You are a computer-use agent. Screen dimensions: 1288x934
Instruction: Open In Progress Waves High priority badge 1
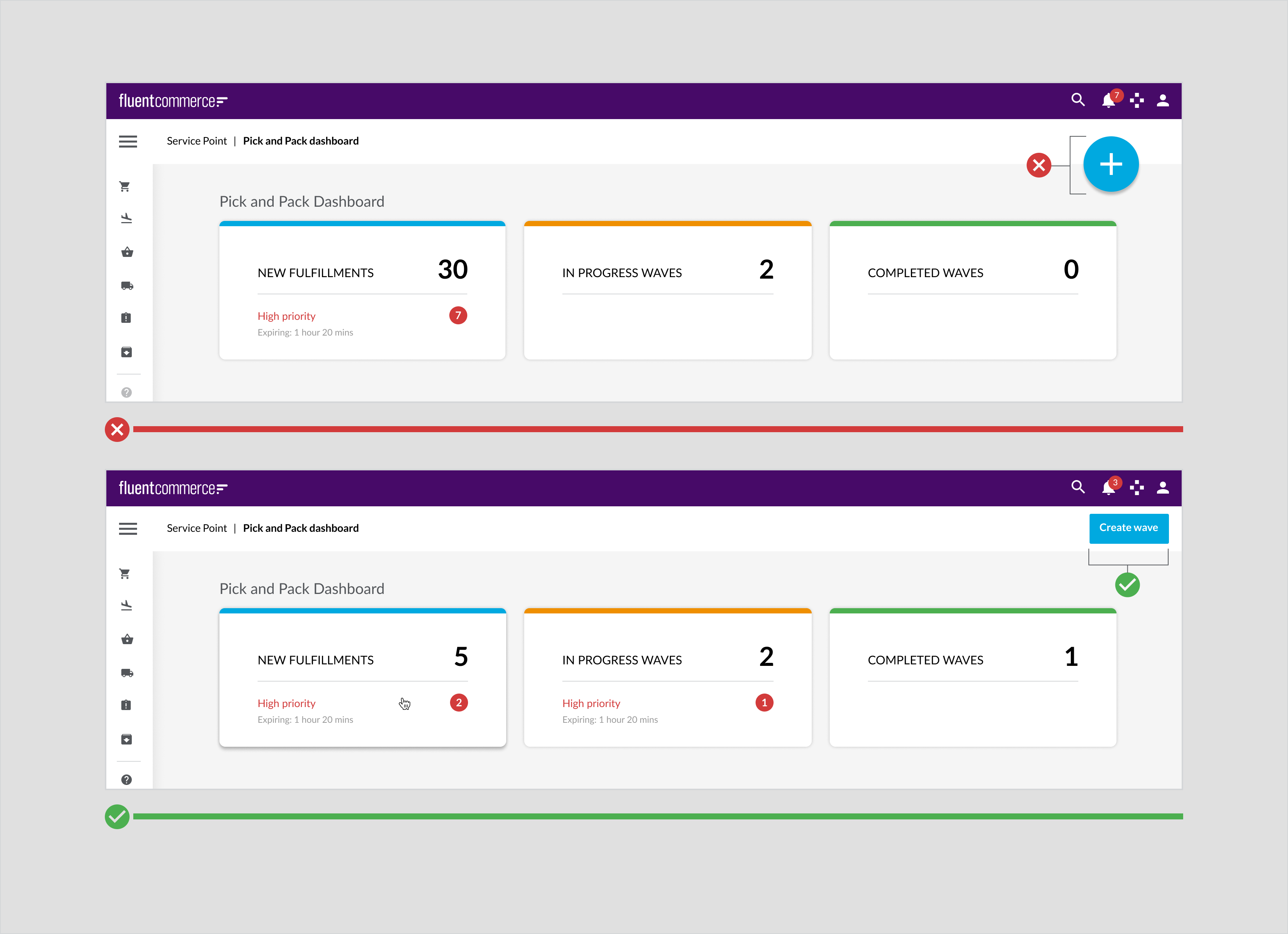764,703
